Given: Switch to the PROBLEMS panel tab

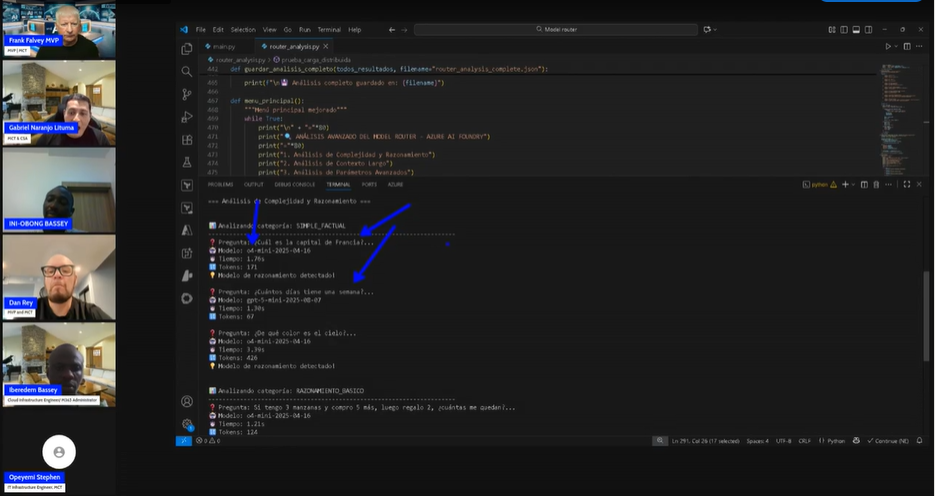Looking at the screenshot, I should pos(220,185).
